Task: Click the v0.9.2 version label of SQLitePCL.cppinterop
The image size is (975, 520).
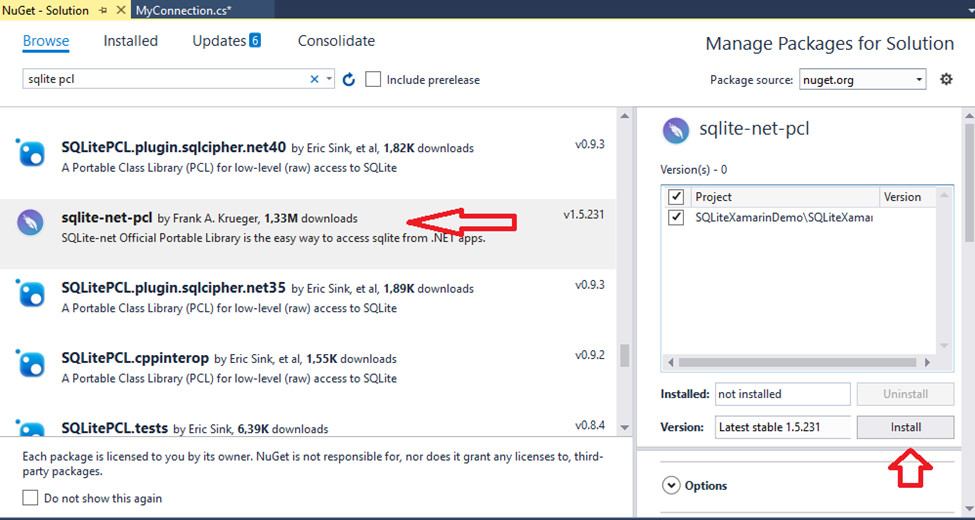Action: [x=589, y=355]
